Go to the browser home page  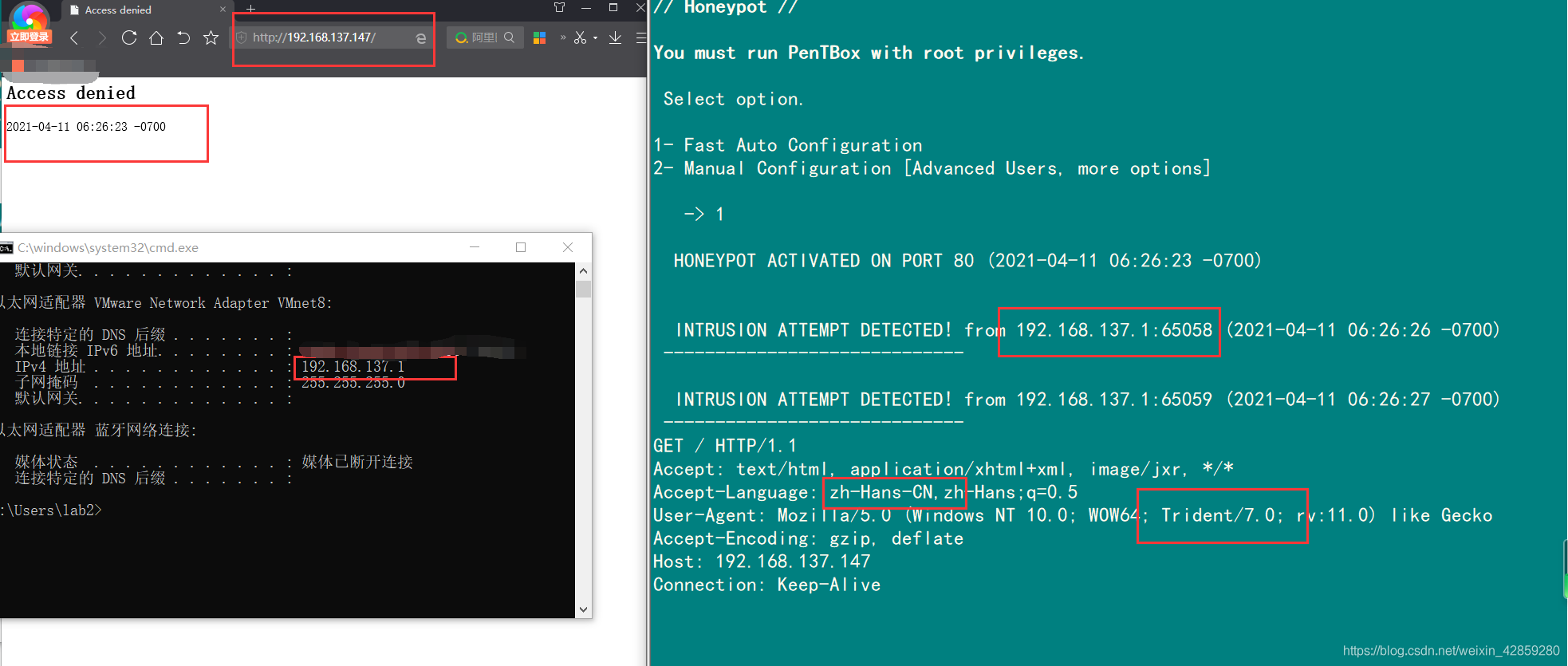click(156, 37)
